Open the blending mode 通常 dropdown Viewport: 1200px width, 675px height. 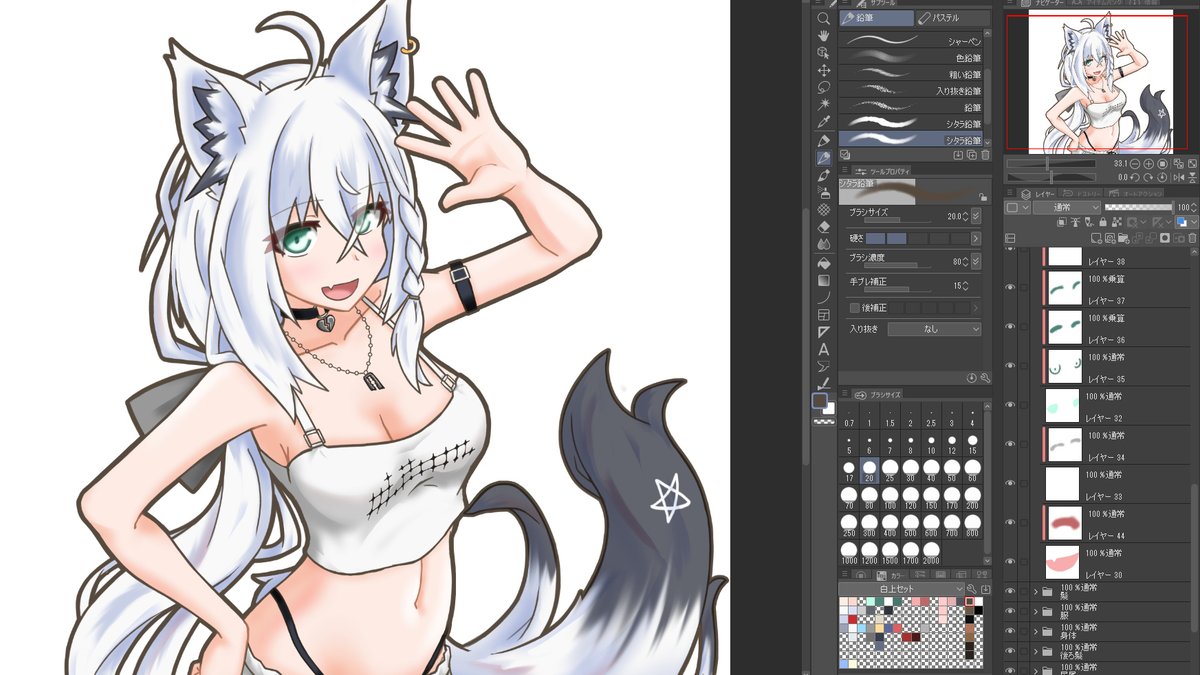pyautogui.click(x=1067, y=207)
